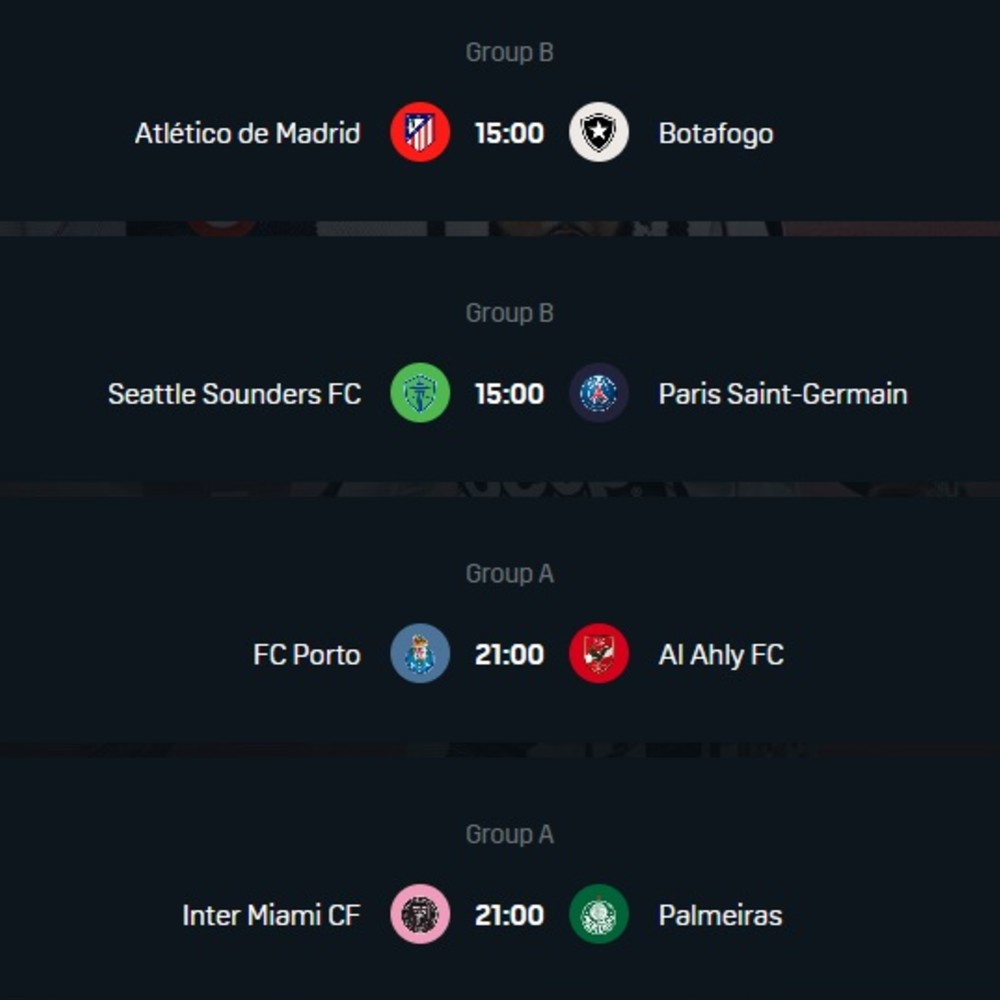This screenshot has height=1000, width=1000.
Task: Click the Inter Miami CF team name
Action: click(270, 915)
